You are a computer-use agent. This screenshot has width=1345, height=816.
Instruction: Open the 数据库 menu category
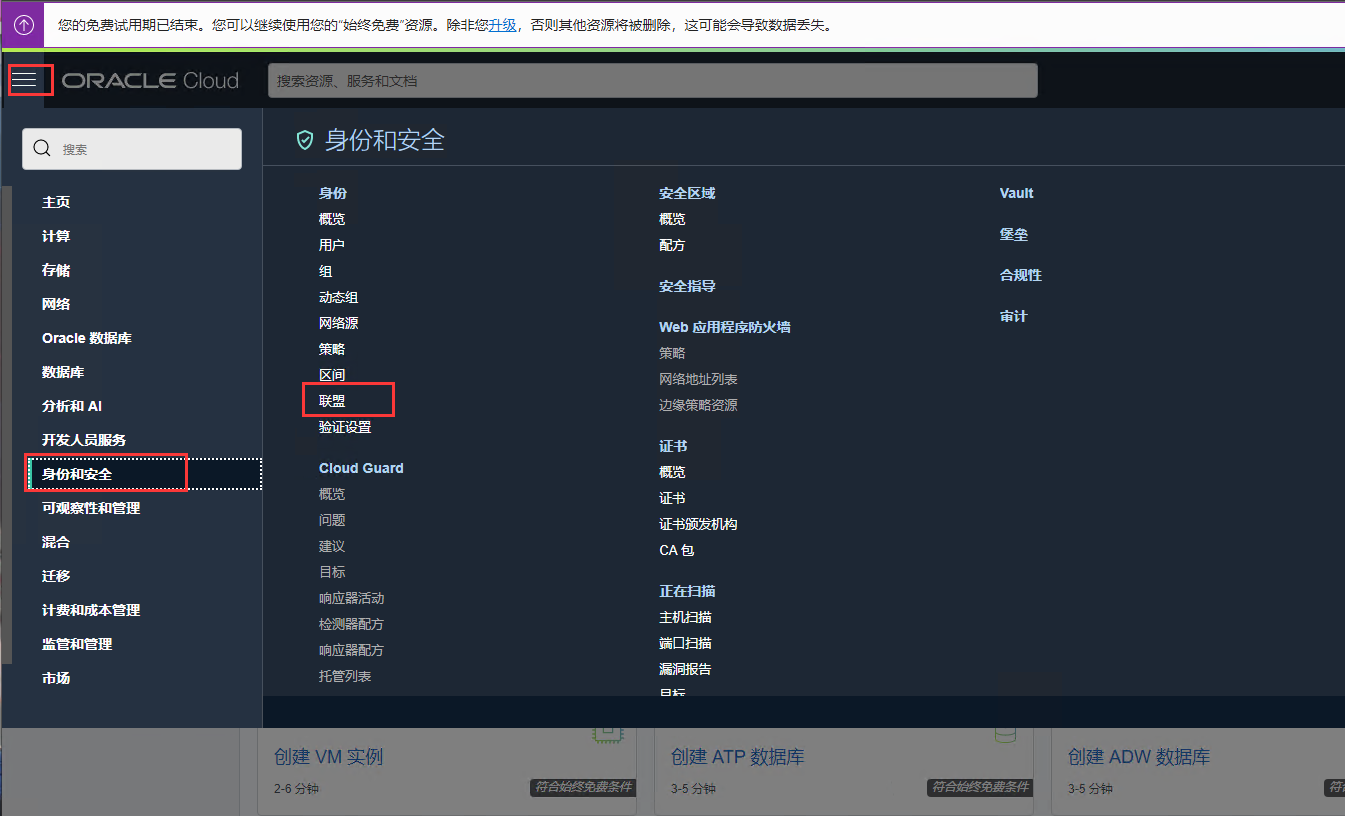[x=63, y=372]
